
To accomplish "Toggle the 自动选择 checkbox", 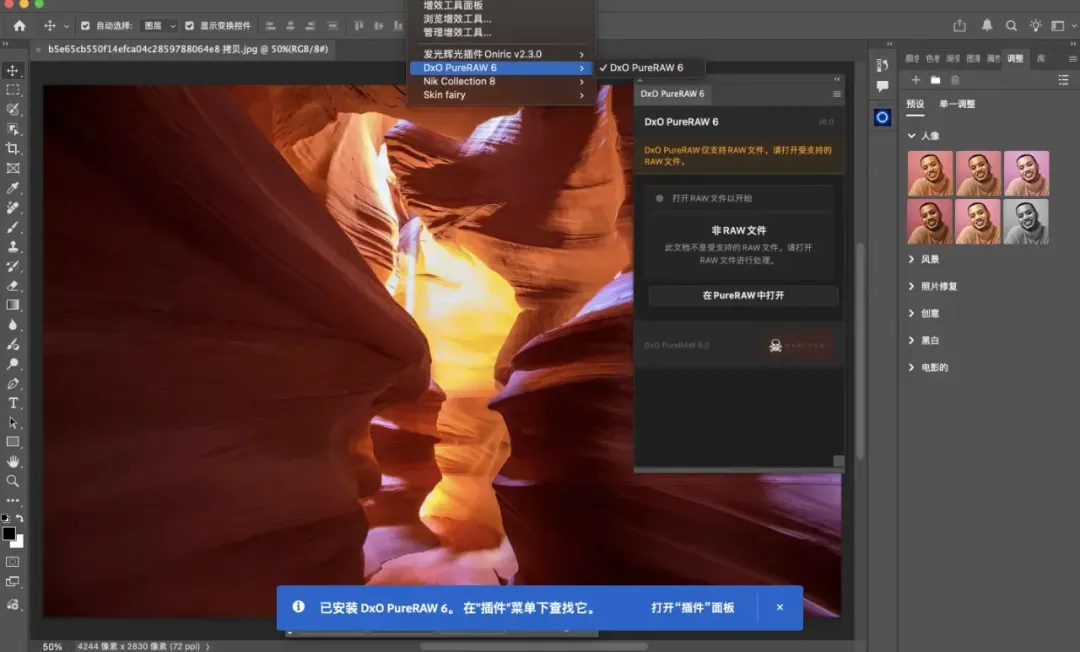I will tap(85, 25).
